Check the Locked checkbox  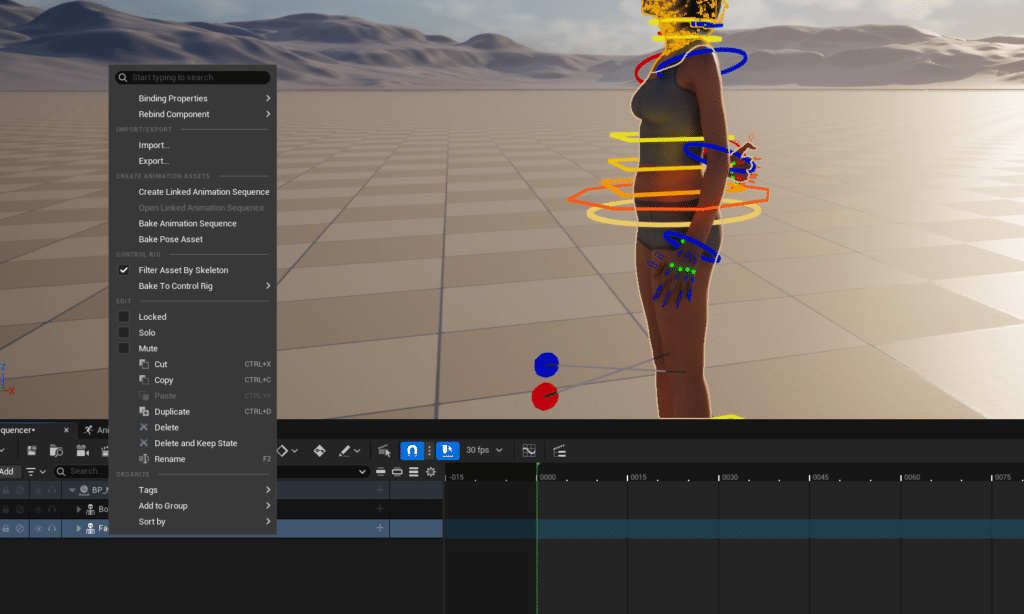(x=123, y=317)
